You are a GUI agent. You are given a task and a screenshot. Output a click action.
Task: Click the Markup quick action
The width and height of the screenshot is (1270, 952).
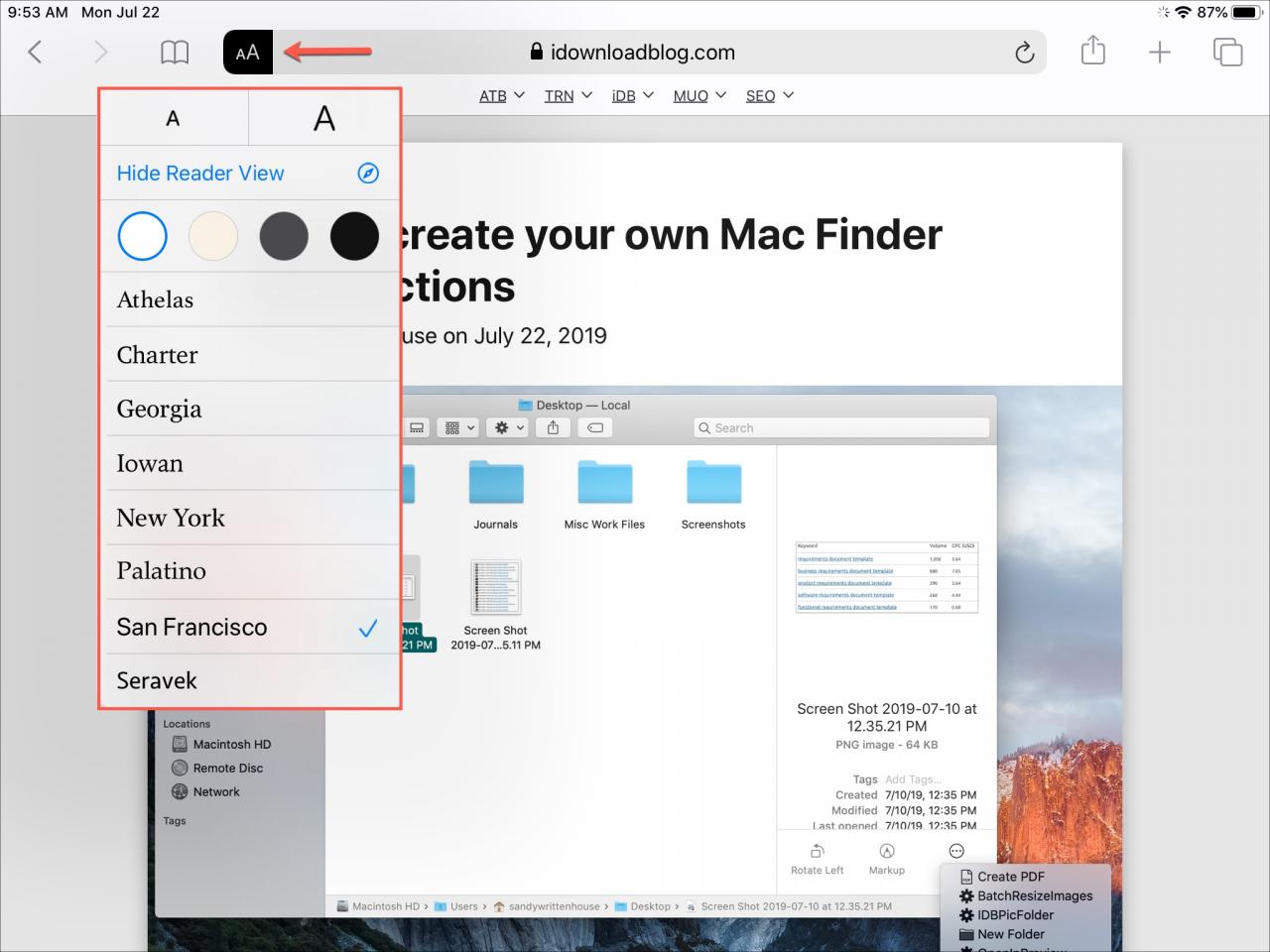tap(887, 859)
